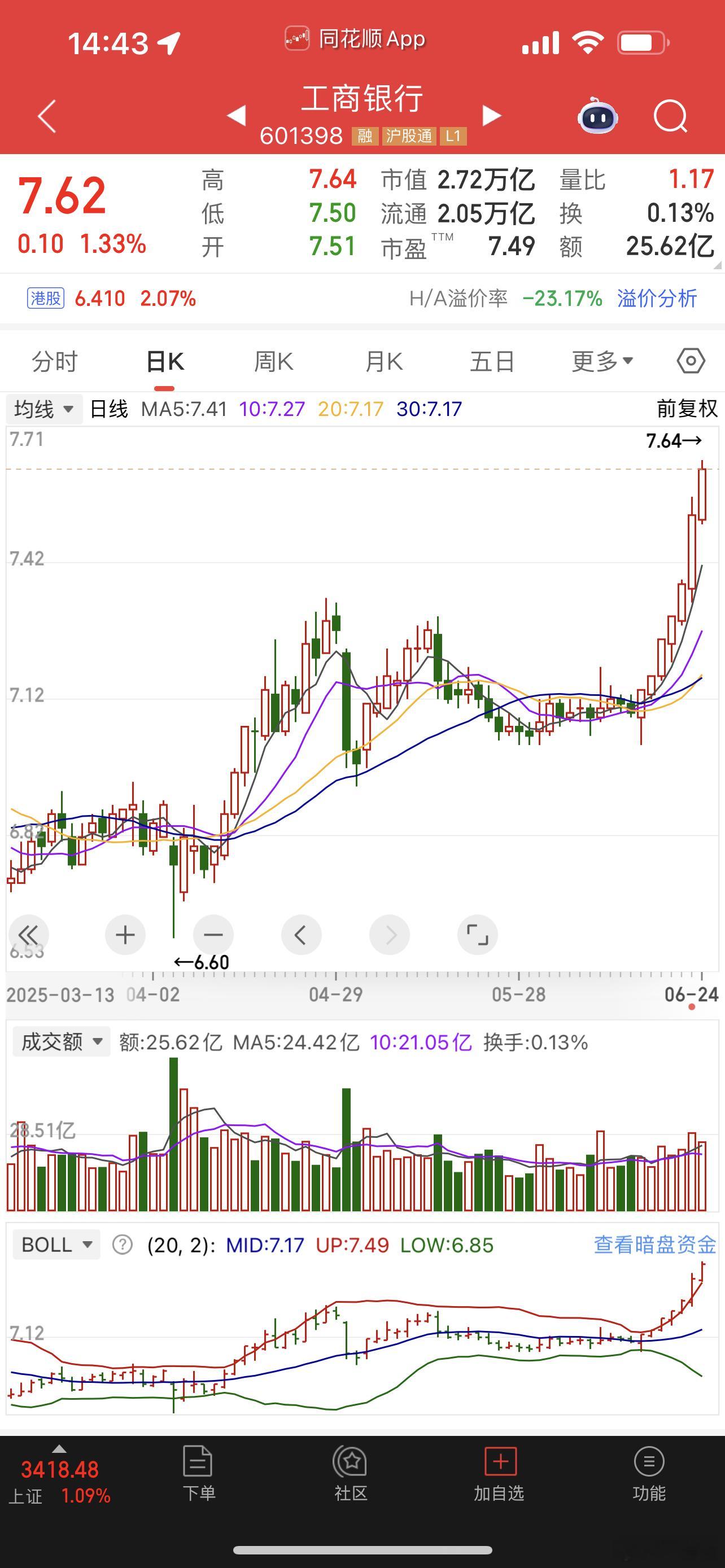
Task: Open the 均线 indicator dropdown
Action: (43, 409)
